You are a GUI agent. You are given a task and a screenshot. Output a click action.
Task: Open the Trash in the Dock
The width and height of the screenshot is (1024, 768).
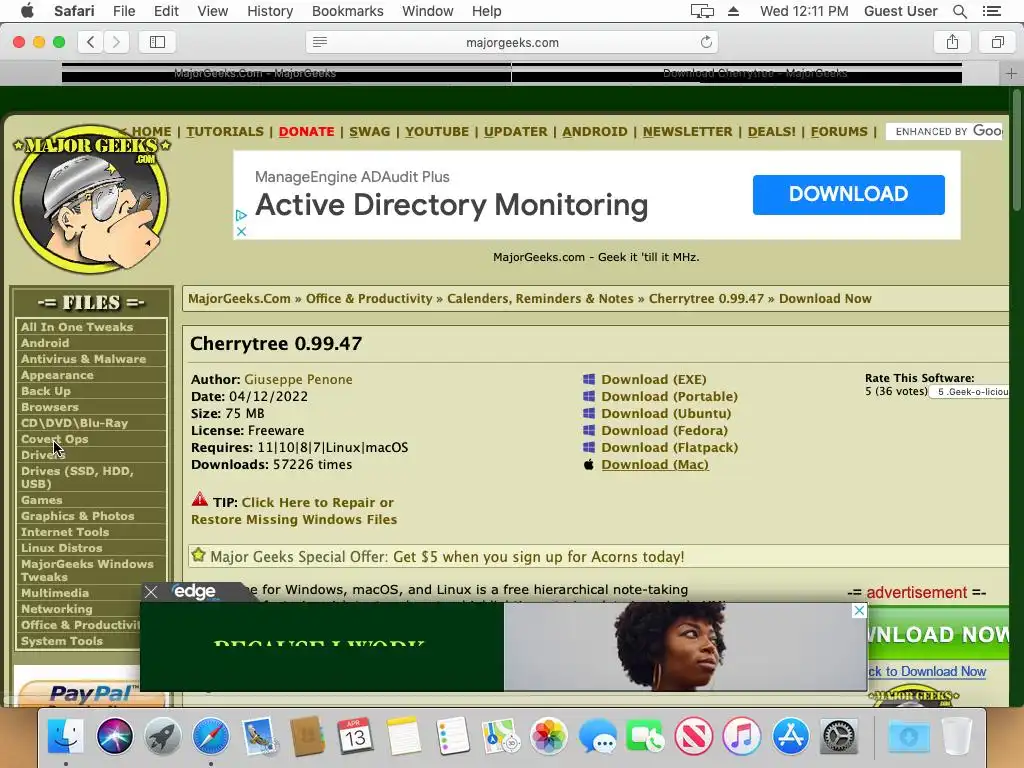pyautogui.click(x=957, y=735)
